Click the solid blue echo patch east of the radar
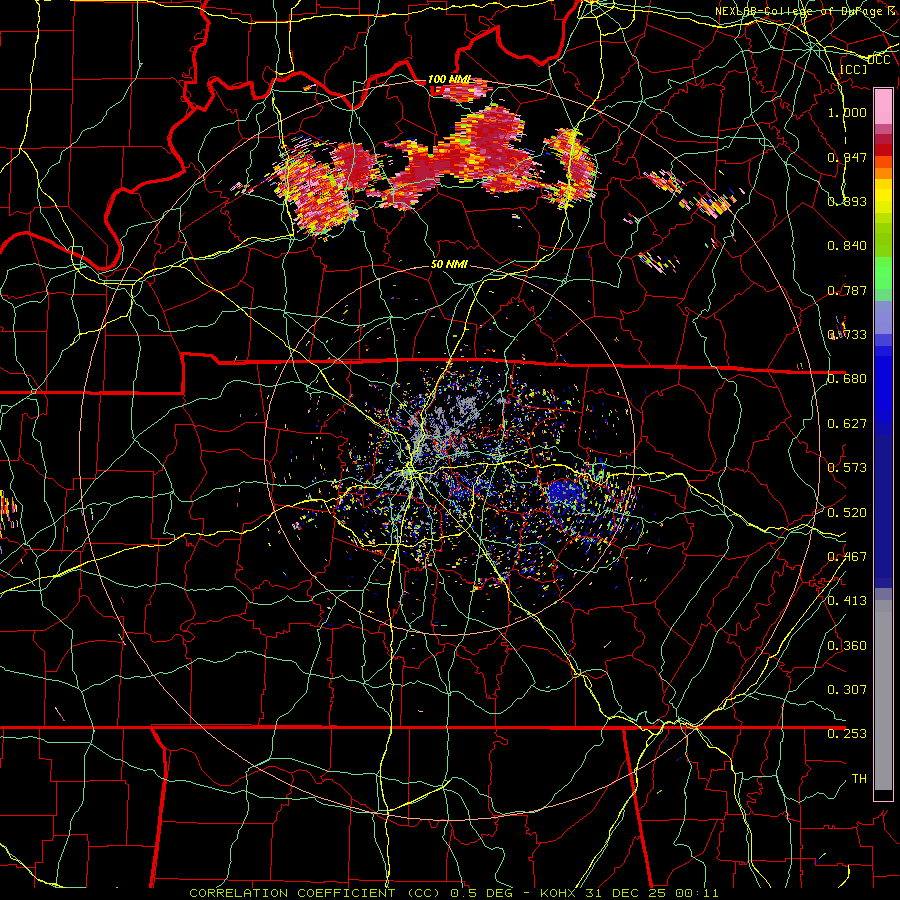Viewport: 900px width, 900px height. (x=565, y=494)
